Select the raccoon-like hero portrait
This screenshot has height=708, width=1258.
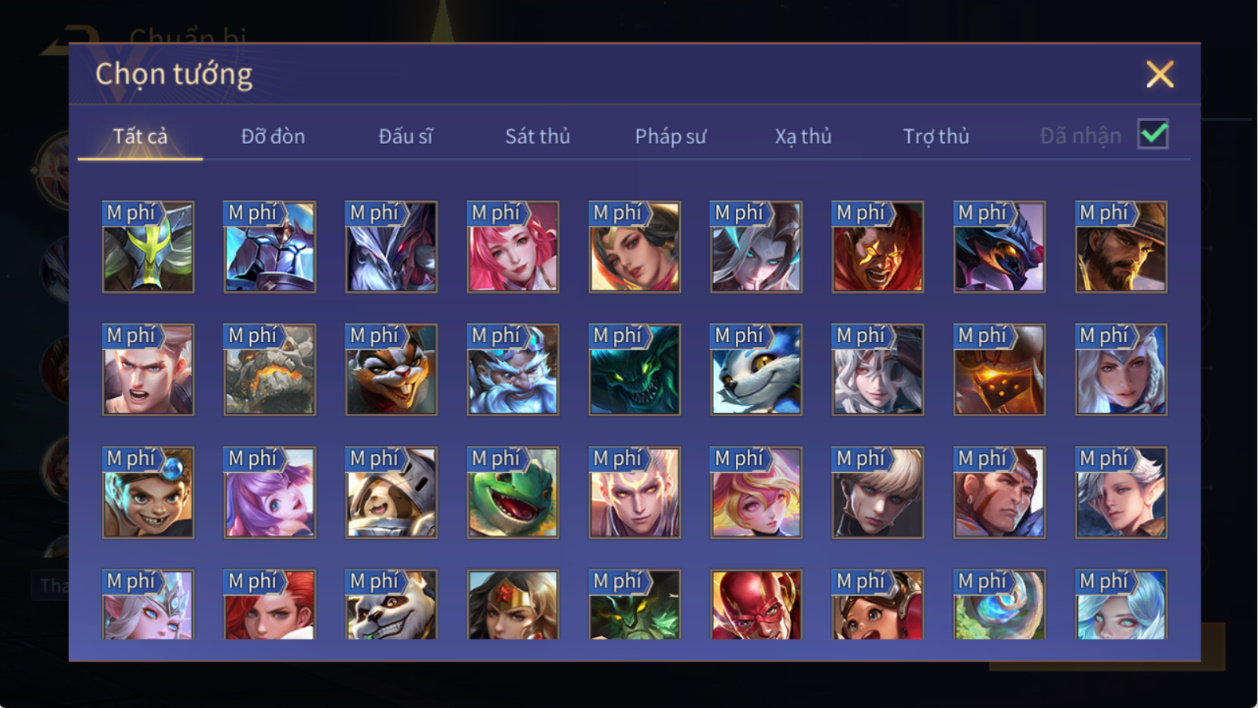click(391, 369)
